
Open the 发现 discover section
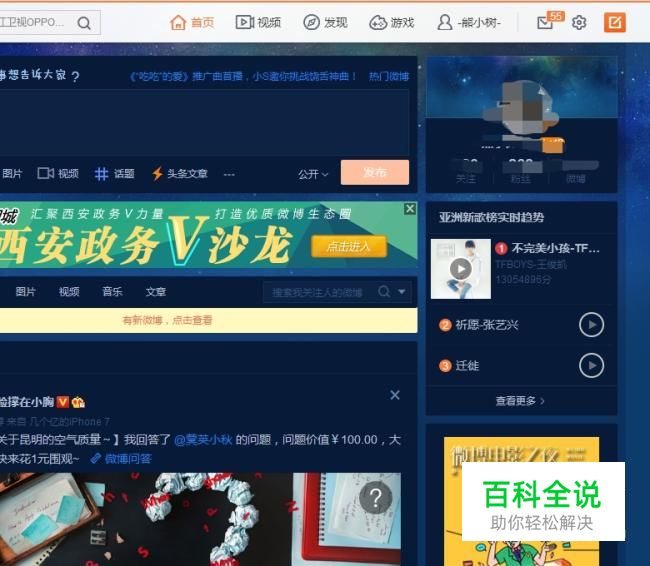tap(325, 22)
